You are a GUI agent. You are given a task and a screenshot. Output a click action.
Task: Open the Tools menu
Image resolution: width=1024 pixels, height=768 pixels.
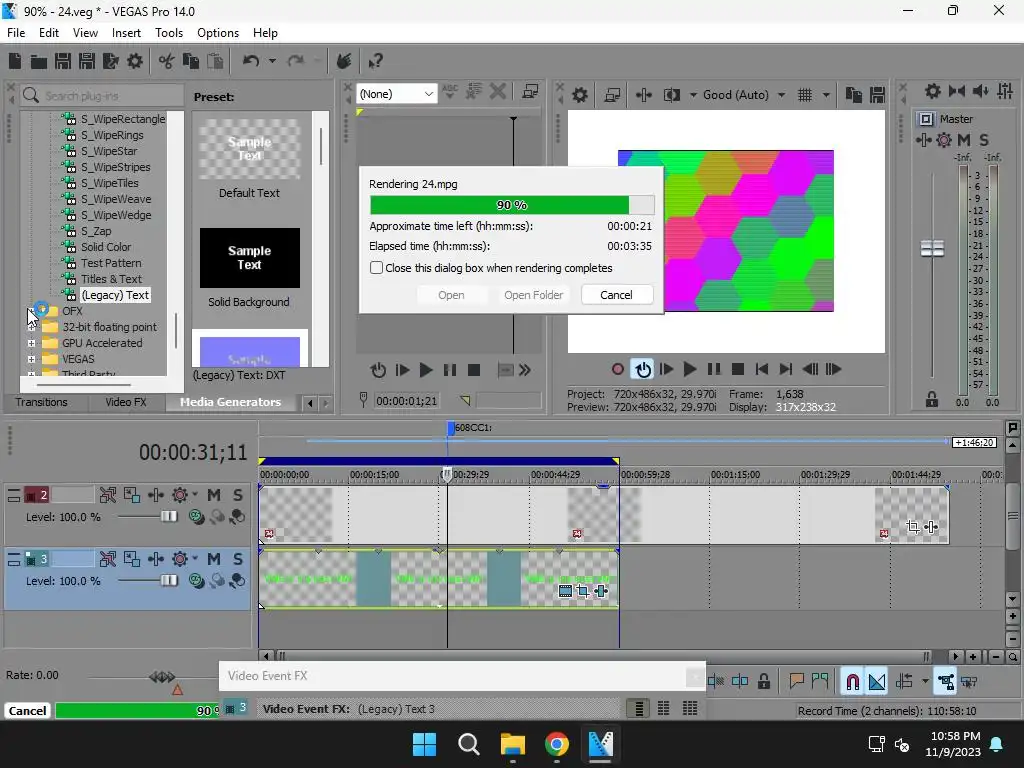point(168,33)
